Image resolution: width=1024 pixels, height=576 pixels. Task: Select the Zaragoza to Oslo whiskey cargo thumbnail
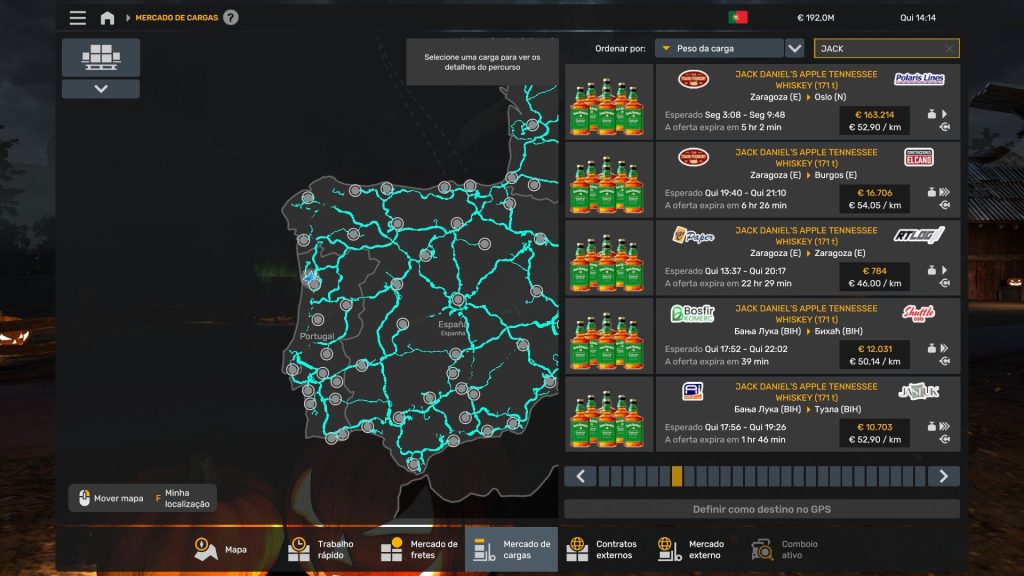609,102
